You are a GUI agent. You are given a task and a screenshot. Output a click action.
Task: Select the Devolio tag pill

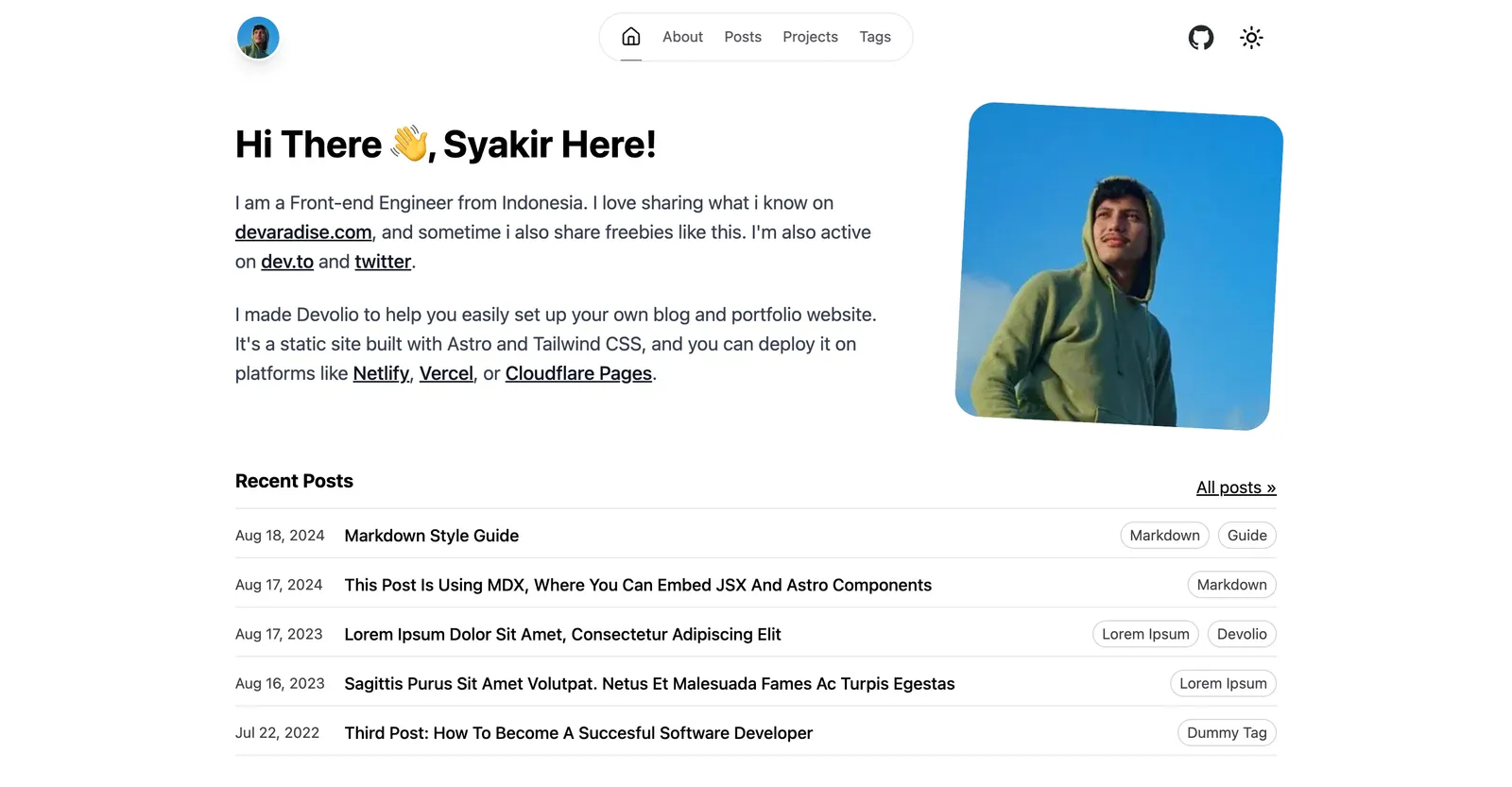click(x=1241, y=634)
